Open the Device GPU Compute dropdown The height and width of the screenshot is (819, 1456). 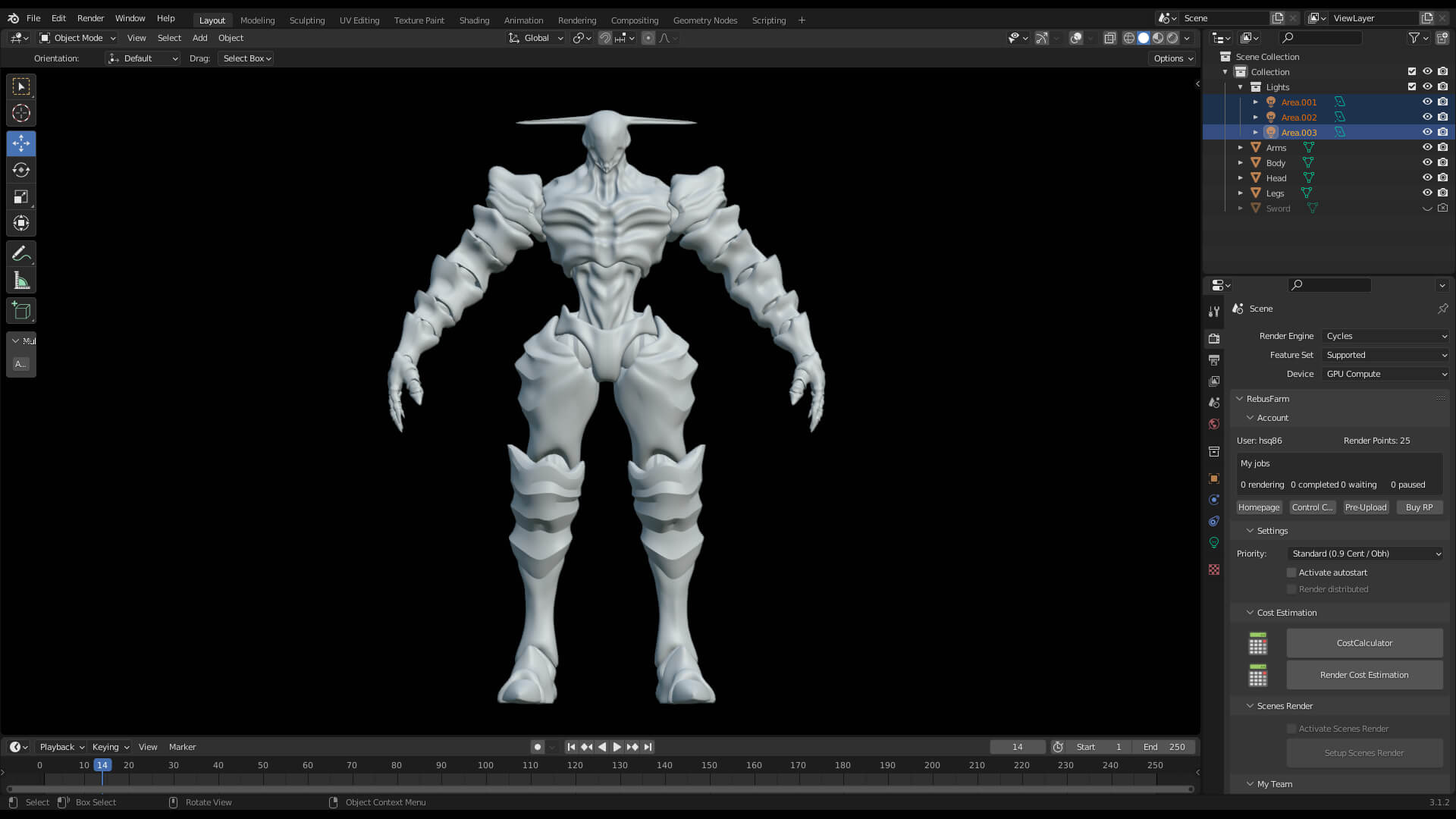tap(1386, 374)
